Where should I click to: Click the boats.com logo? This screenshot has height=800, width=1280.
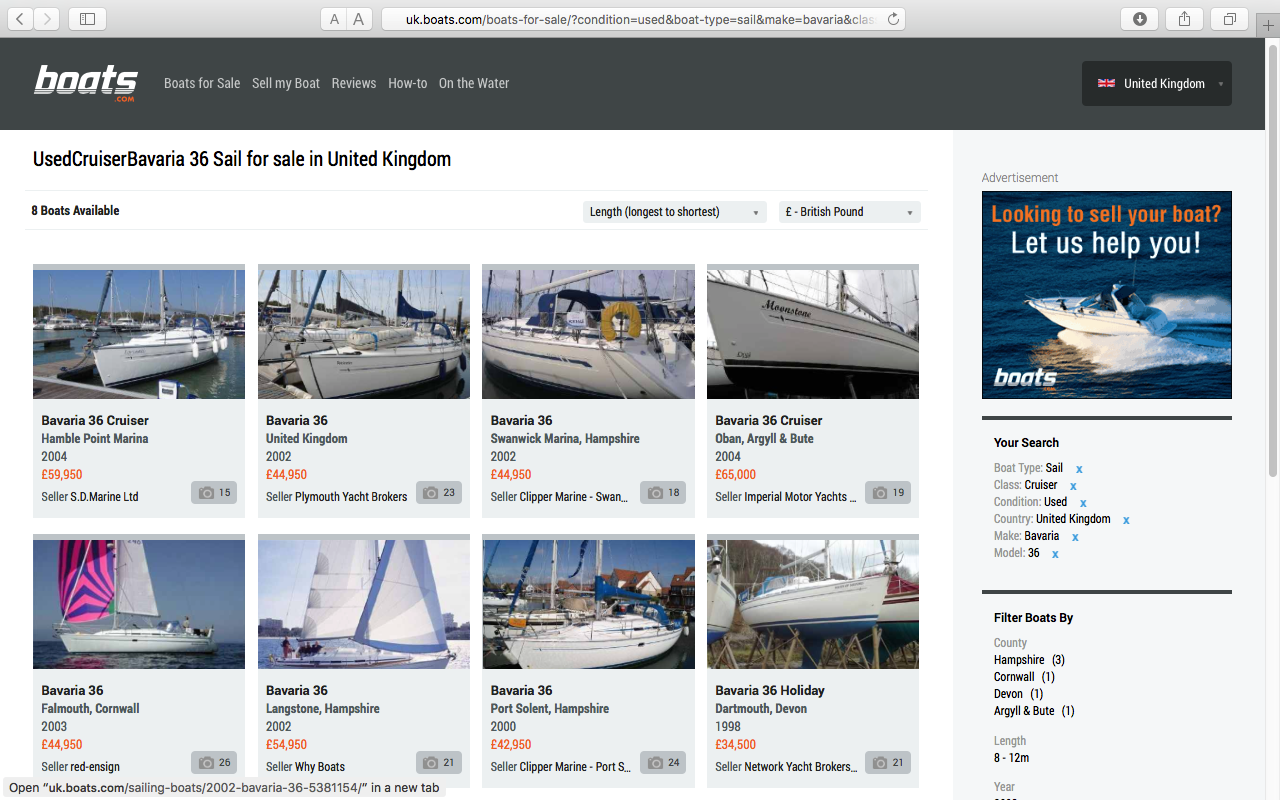click(x=87, y=83)
